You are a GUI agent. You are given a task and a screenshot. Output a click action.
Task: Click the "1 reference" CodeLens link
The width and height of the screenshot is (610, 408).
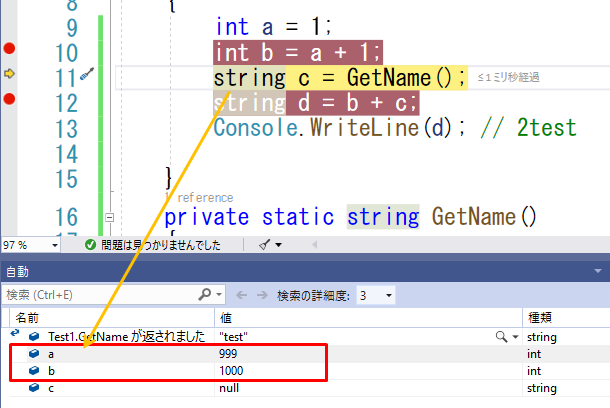203,198
